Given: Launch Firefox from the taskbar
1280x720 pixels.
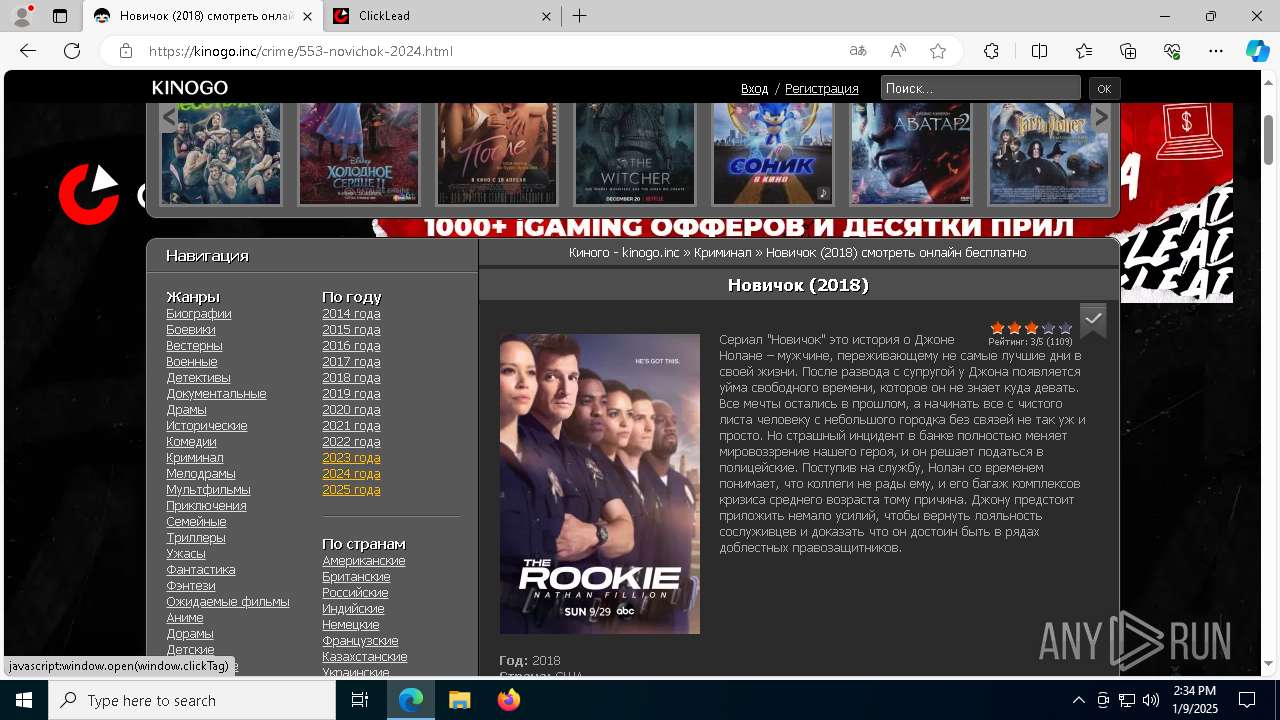Looking at the screenshot, I should click(x=508, y=700).
